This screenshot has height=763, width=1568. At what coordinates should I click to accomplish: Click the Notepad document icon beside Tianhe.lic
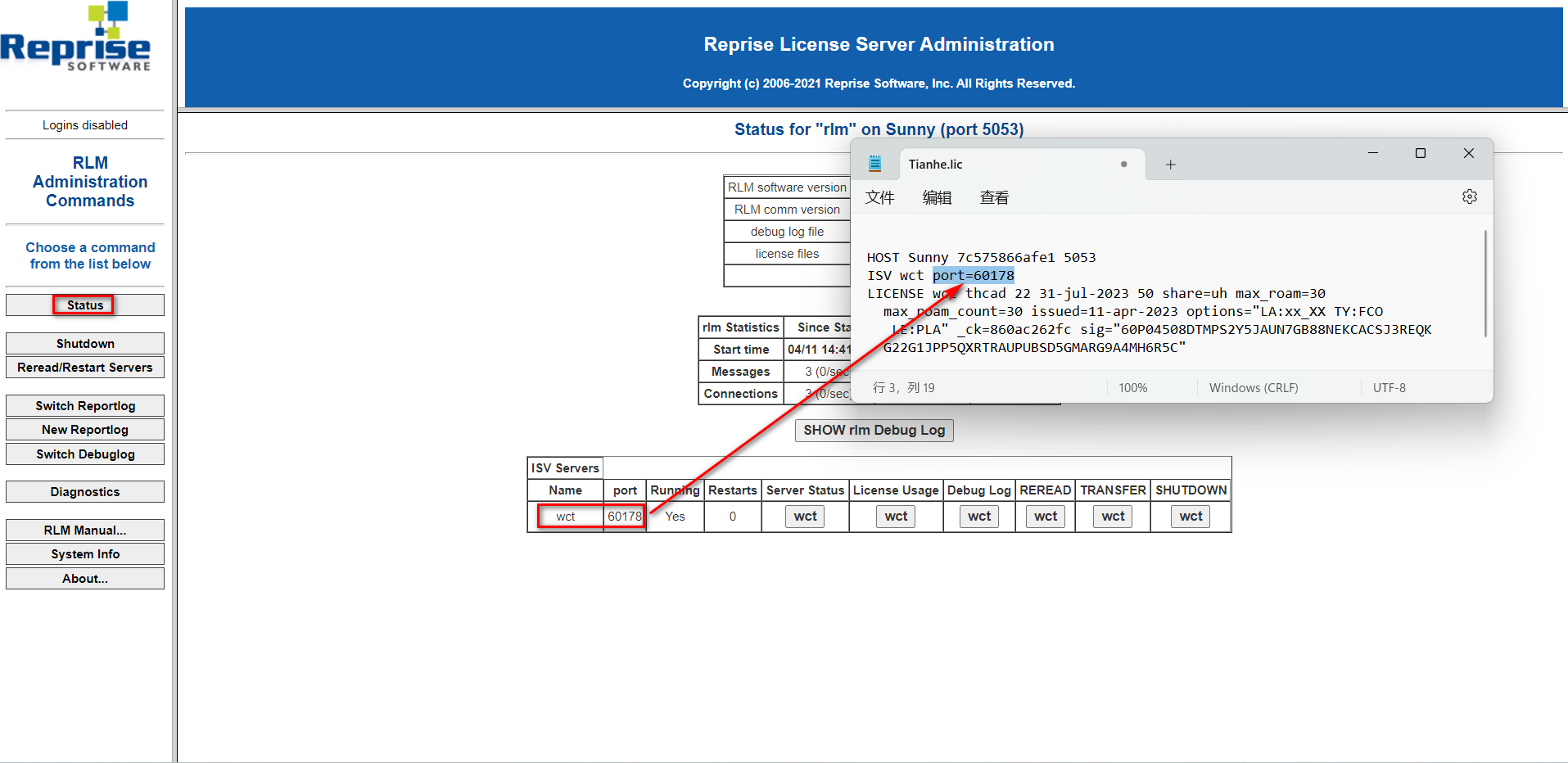coord(874,164)
